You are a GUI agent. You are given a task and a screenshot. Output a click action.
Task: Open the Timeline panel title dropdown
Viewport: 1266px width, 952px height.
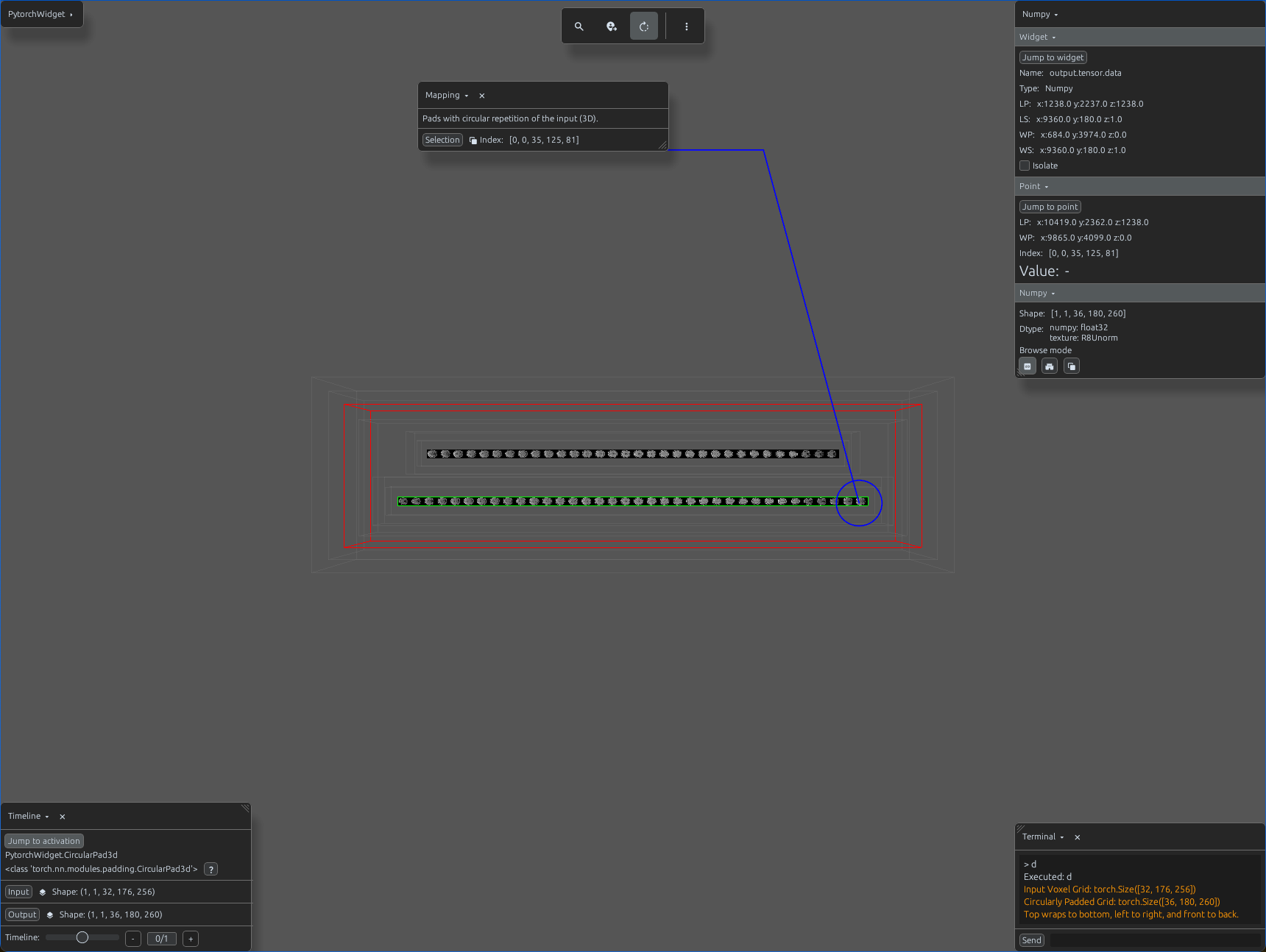[29, 817]
